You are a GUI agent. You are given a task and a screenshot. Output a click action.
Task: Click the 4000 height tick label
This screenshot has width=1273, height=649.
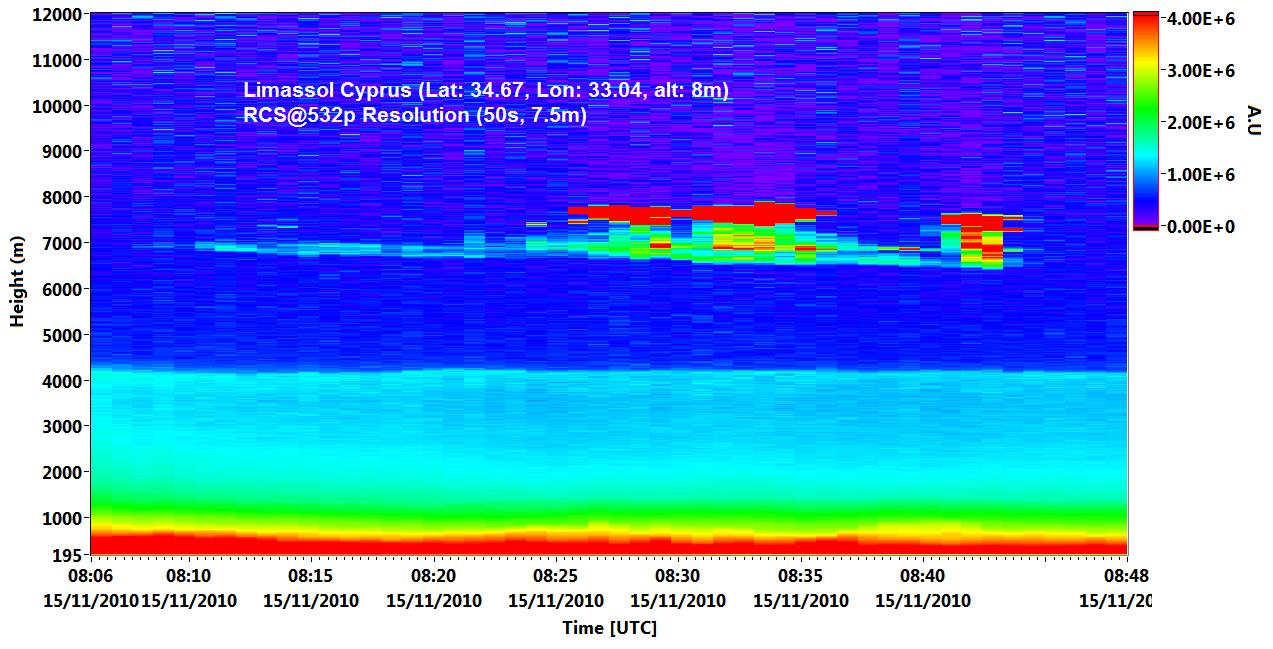coord(63,381)
